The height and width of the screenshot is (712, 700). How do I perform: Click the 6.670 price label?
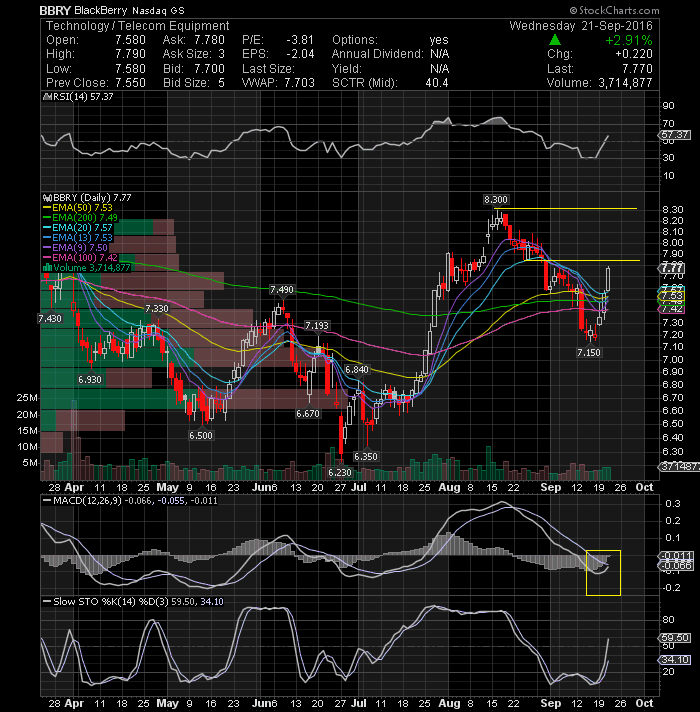[308, 414]
